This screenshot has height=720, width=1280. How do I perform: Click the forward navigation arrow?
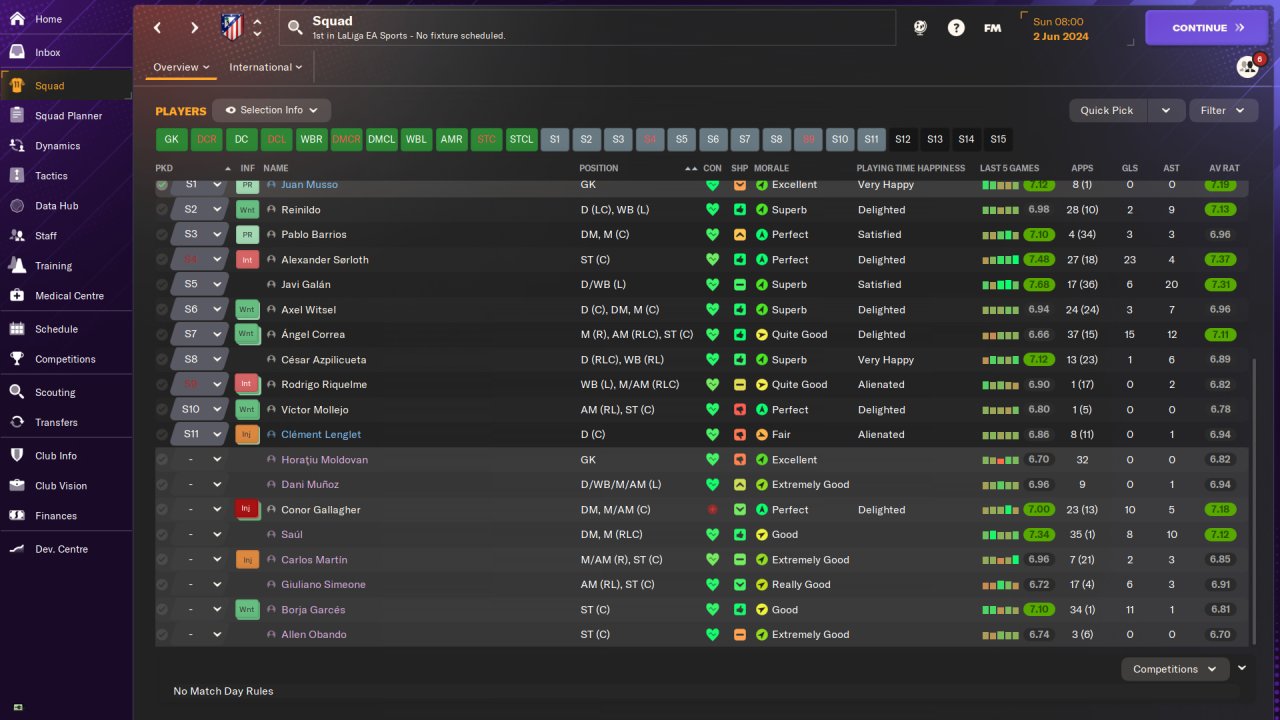pos(194,28)
